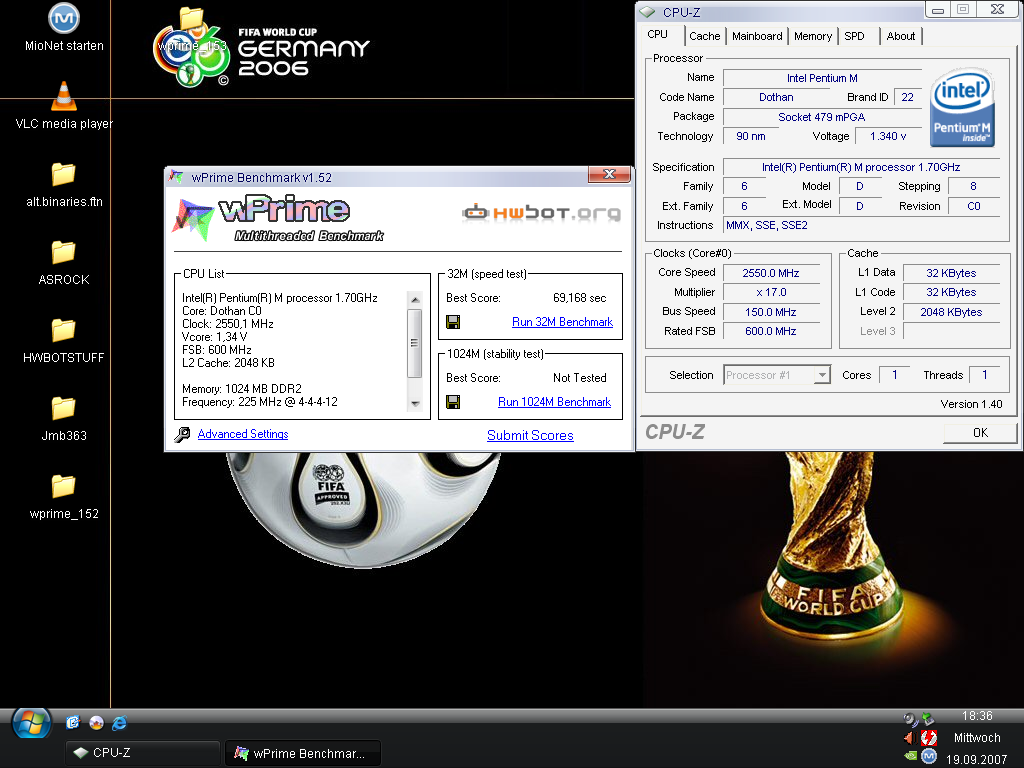Image resolution: width=1024 pixels, height=768 pixels.
Task: Click the Revision C0 value
Action: (x=974, y=206)
